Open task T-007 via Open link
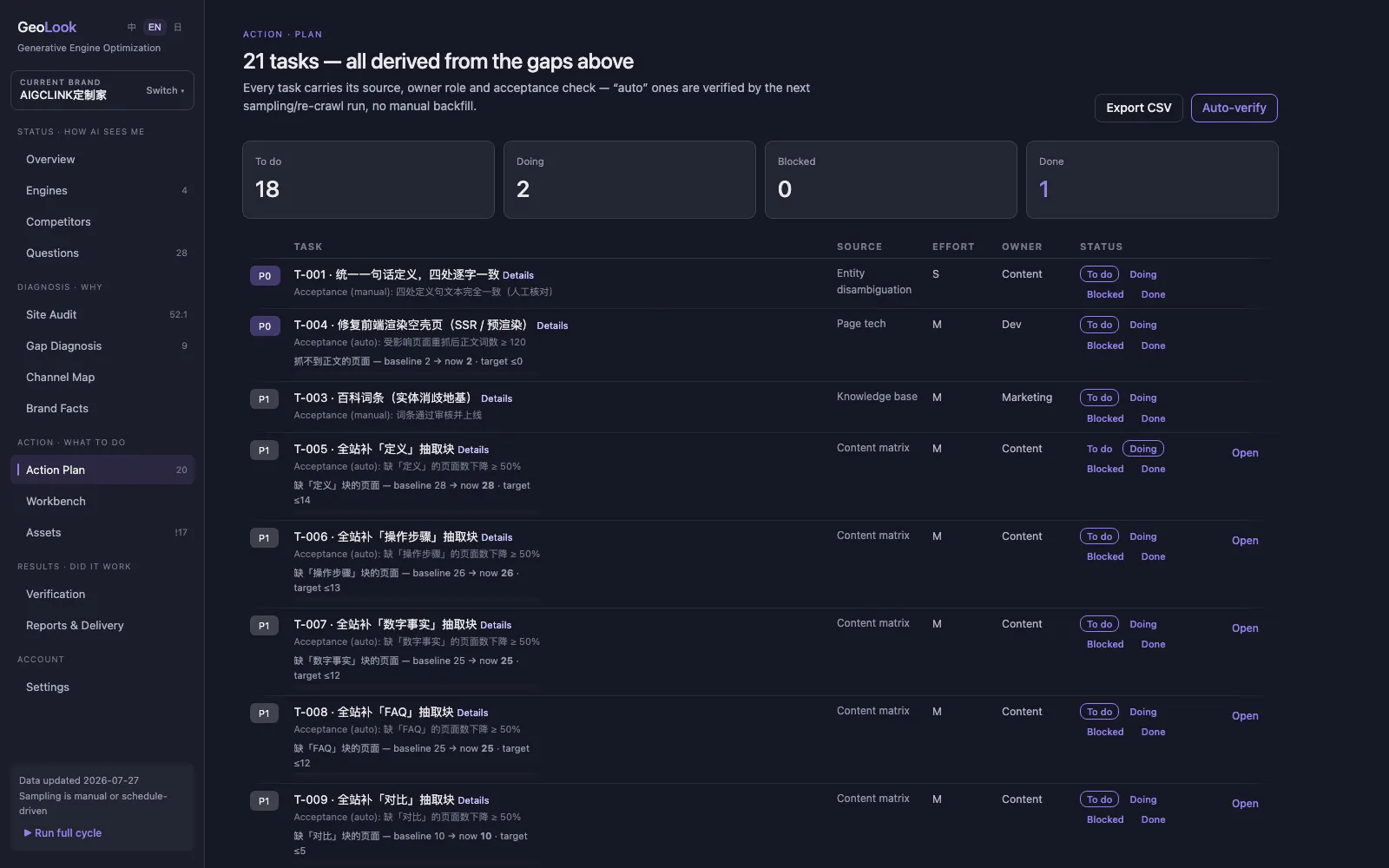The image size is (1389, 868). (x=1245, y=628)
